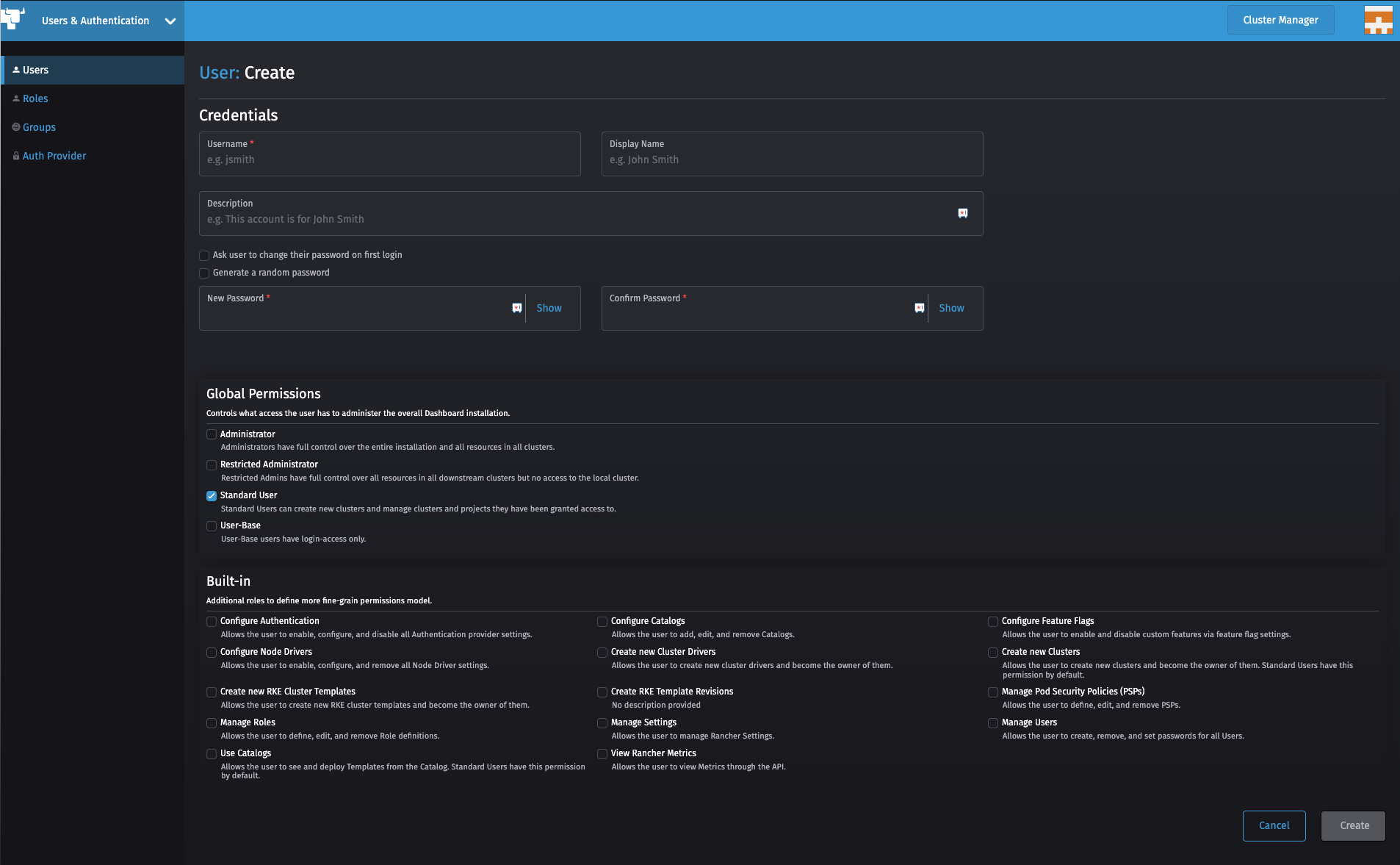Image resolution: width=1400 pixels, height=865 pixels.
Task: Click the Auth Provider lock icon
Action: 16,156
